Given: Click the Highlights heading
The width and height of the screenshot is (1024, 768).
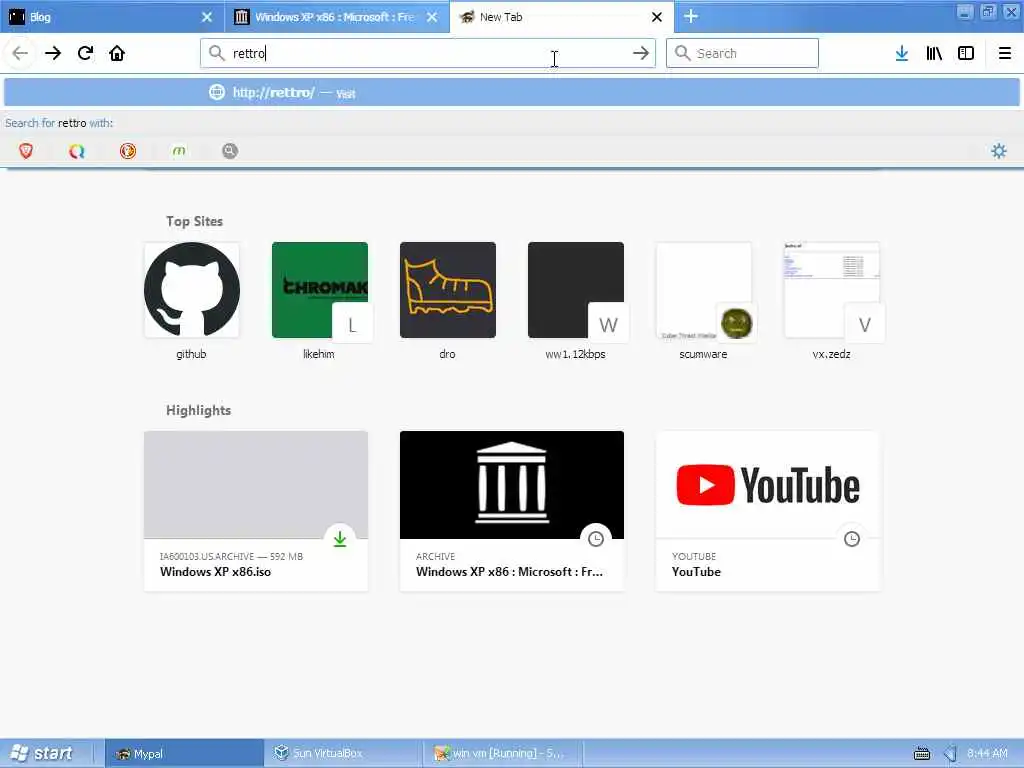Looking at the screenshot, I should [x=199, y=410].
